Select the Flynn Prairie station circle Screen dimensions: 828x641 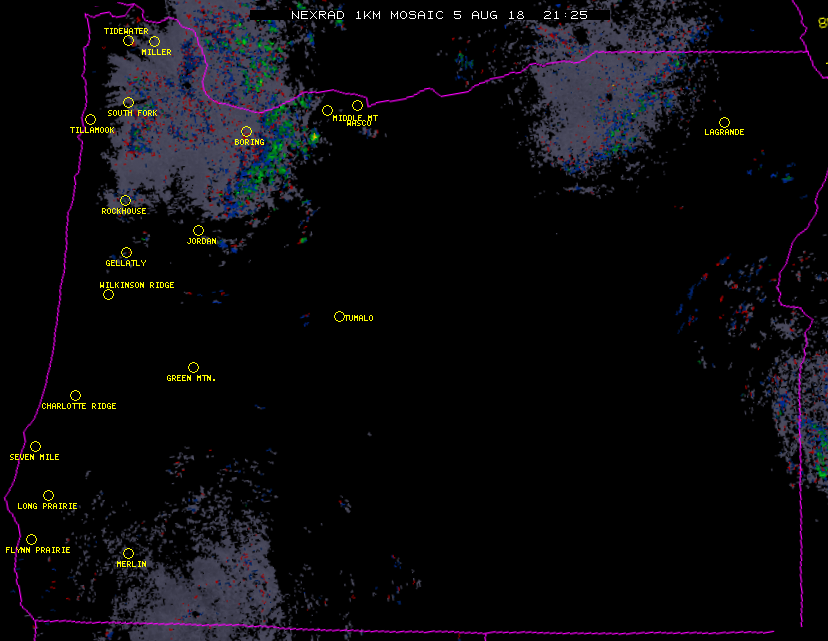pos(31,539)
